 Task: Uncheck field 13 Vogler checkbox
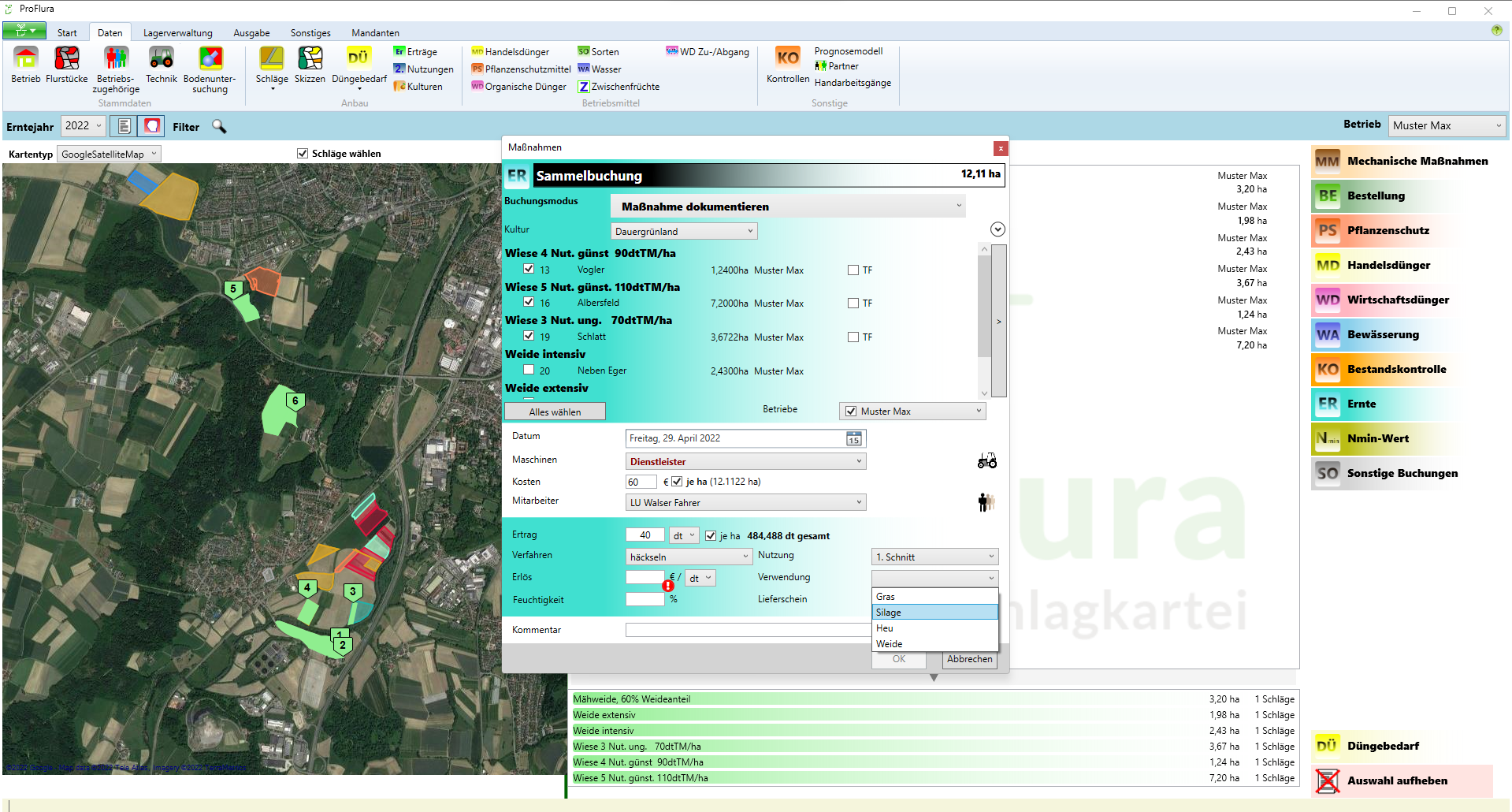(x=529, y=270)
